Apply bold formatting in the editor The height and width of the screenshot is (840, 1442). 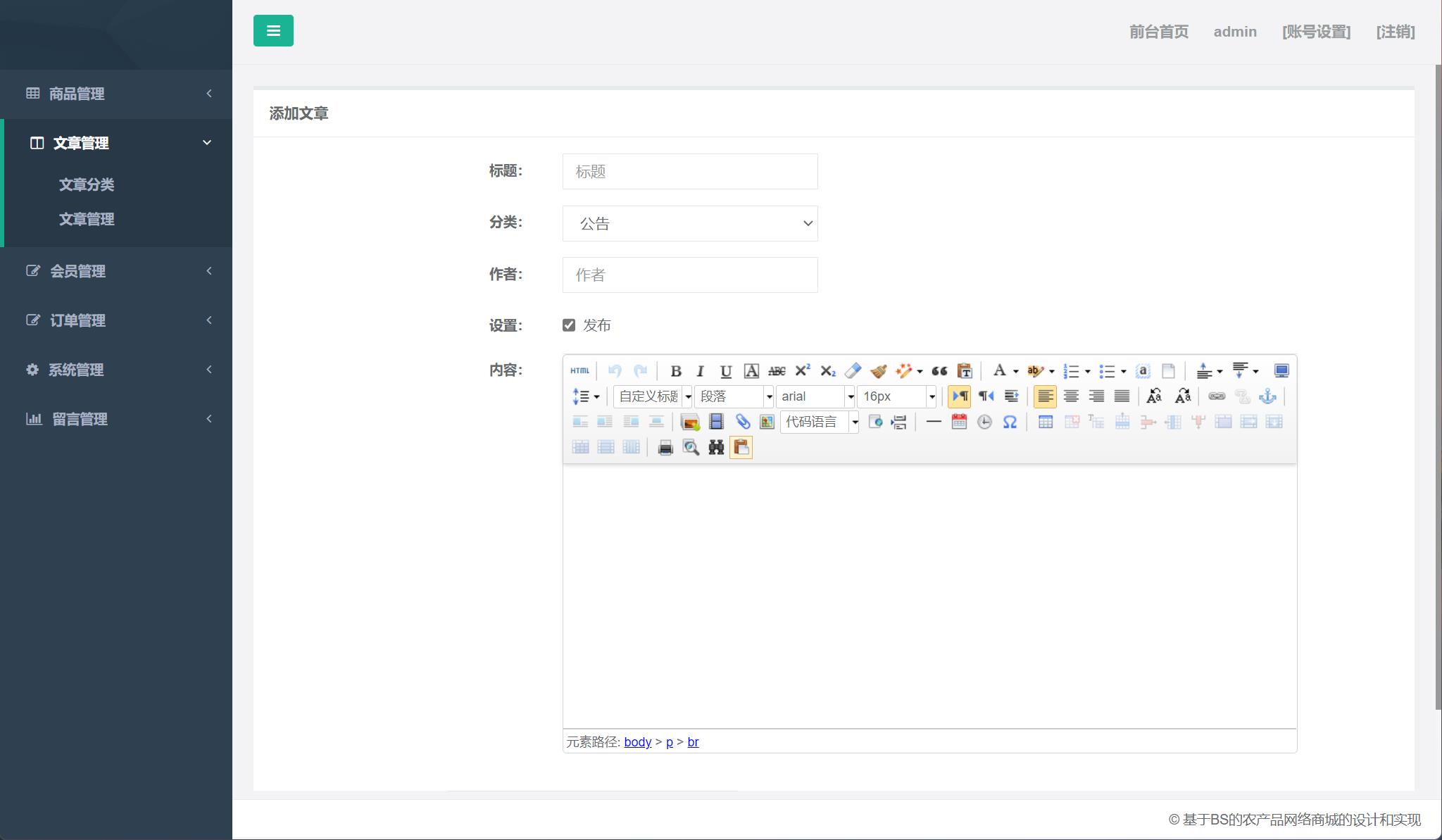tap(677, 370)
